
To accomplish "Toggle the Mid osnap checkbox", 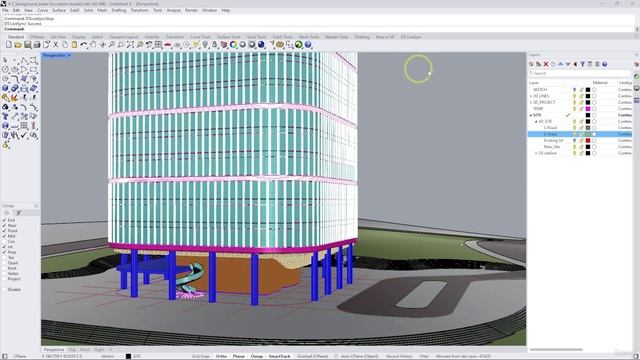I will 4,236.
